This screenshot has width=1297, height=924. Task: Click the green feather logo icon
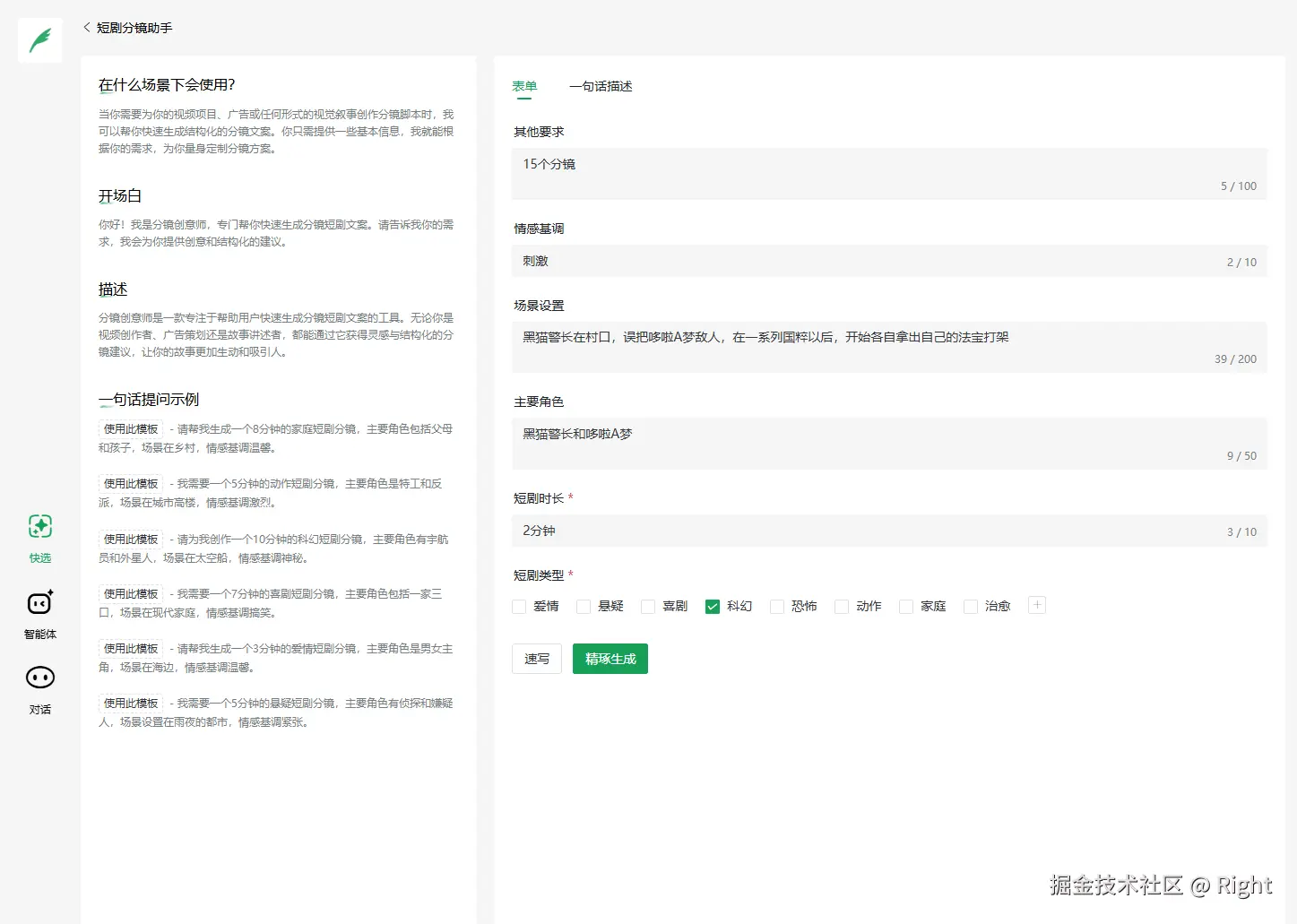[40, 40]
